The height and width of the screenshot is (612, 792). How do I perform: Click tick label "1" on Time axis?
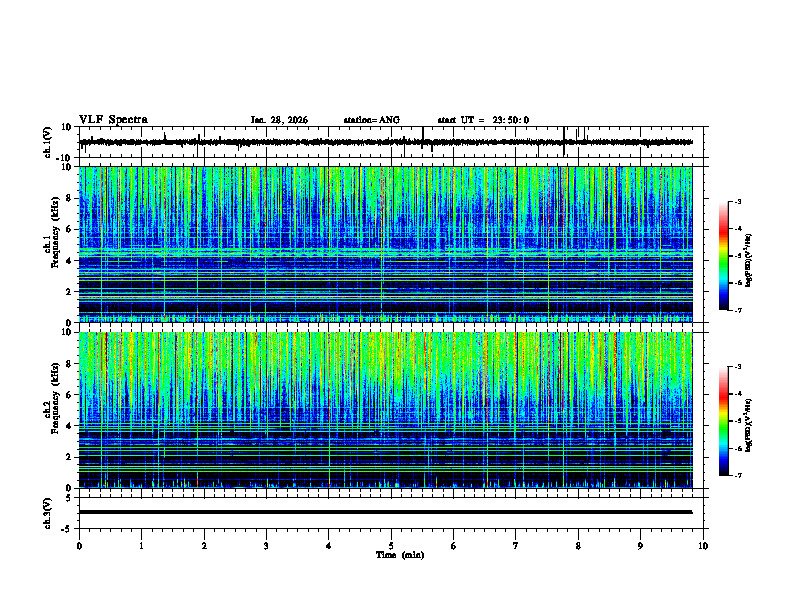coord(141,546)
